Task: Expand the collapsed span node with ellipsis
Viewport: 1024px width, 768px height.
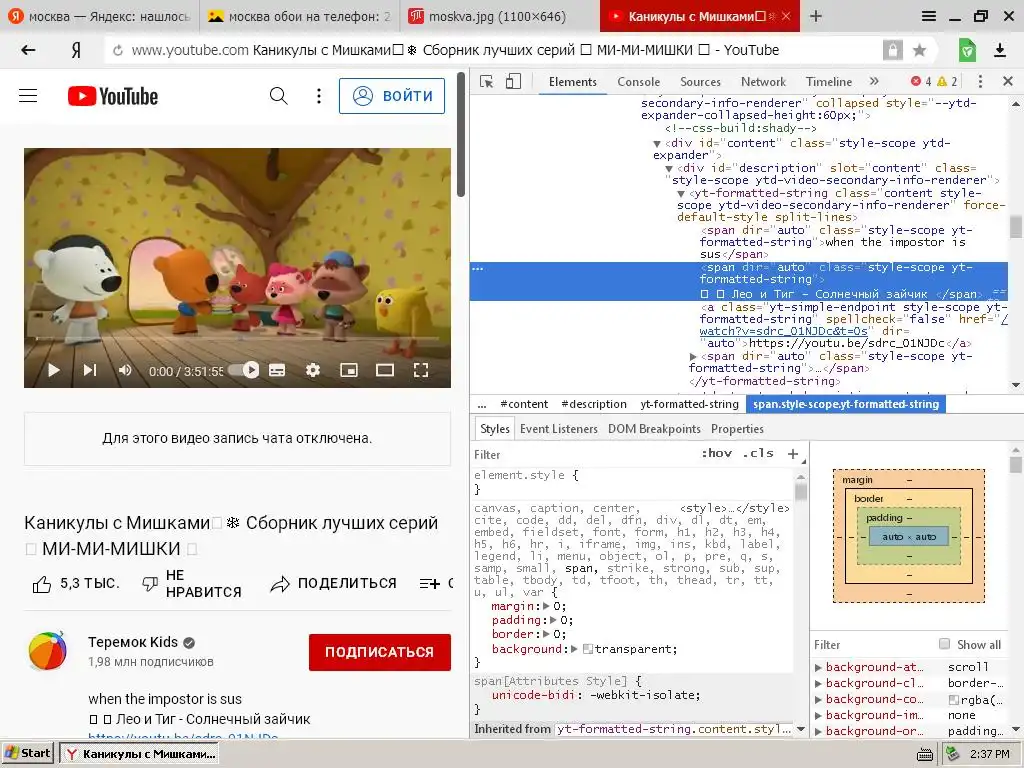Action: 694,357
